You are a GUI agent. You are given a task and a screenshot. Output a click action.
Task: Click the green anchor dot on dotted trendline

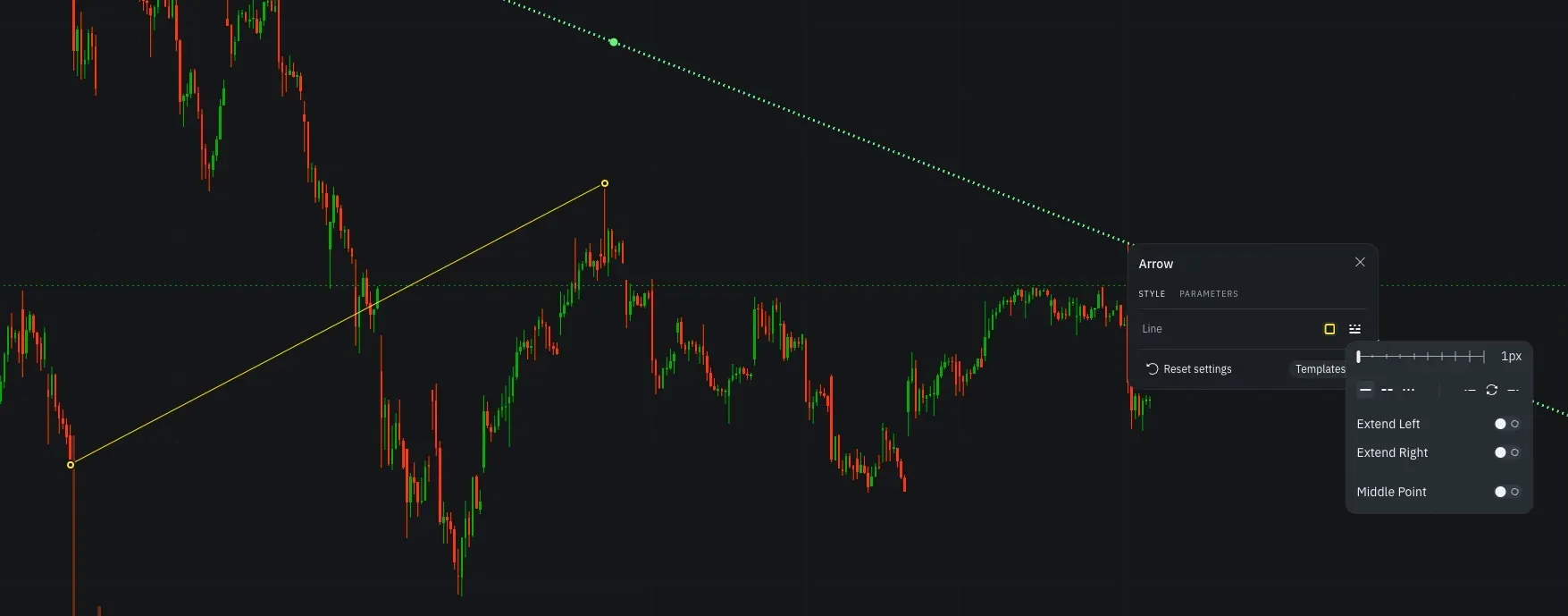pyautogui.click(x=613, y=42)
